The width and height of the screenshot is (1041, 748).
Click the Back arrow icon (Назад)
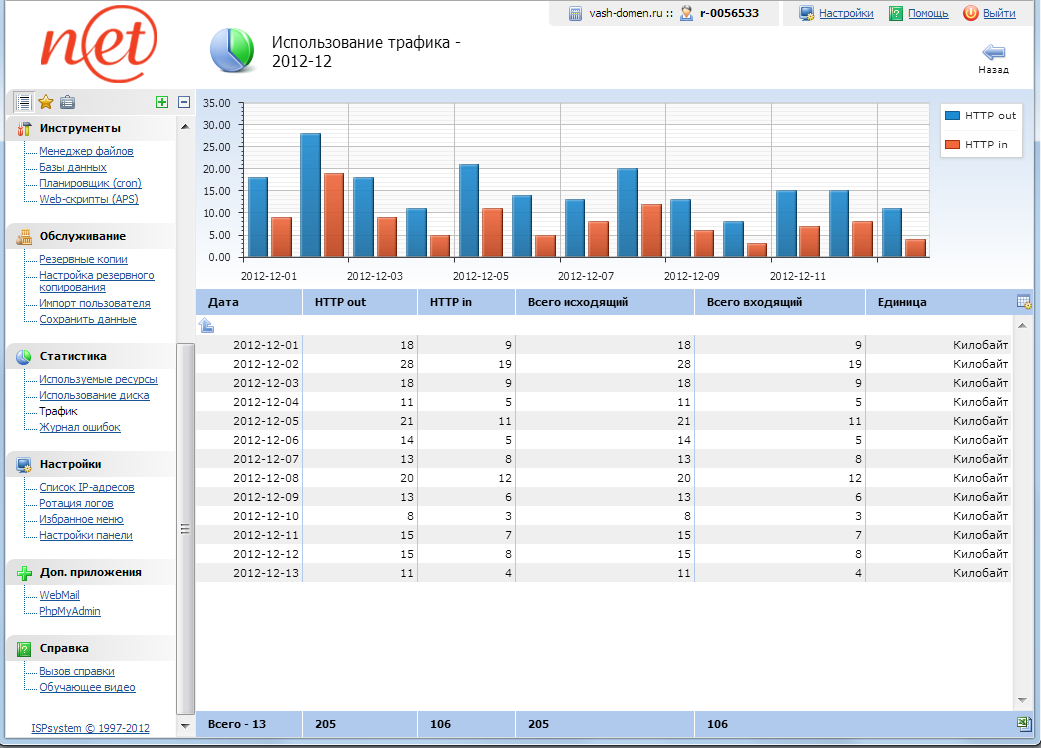pyautogui.click(x=993, y=53)
